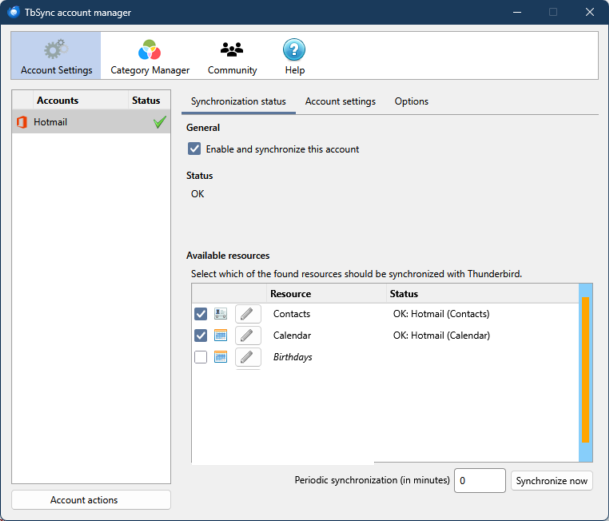This screenshot has height=521, width=609.
Task: Click the green checkmark status of Hotmail
Action: point(158,122)
